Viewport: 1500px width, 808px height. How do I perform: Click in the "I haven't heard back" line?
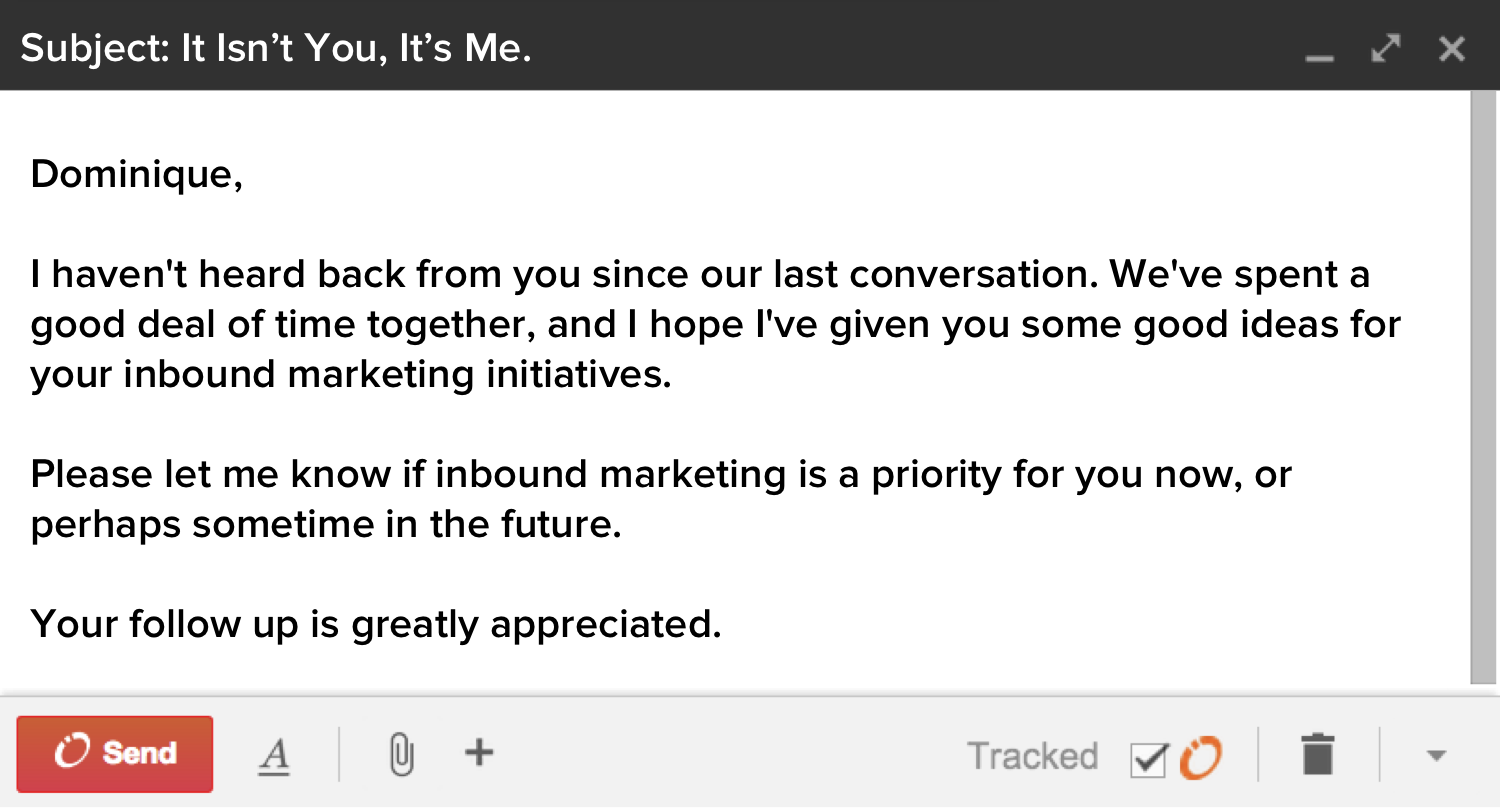point(700,275)
